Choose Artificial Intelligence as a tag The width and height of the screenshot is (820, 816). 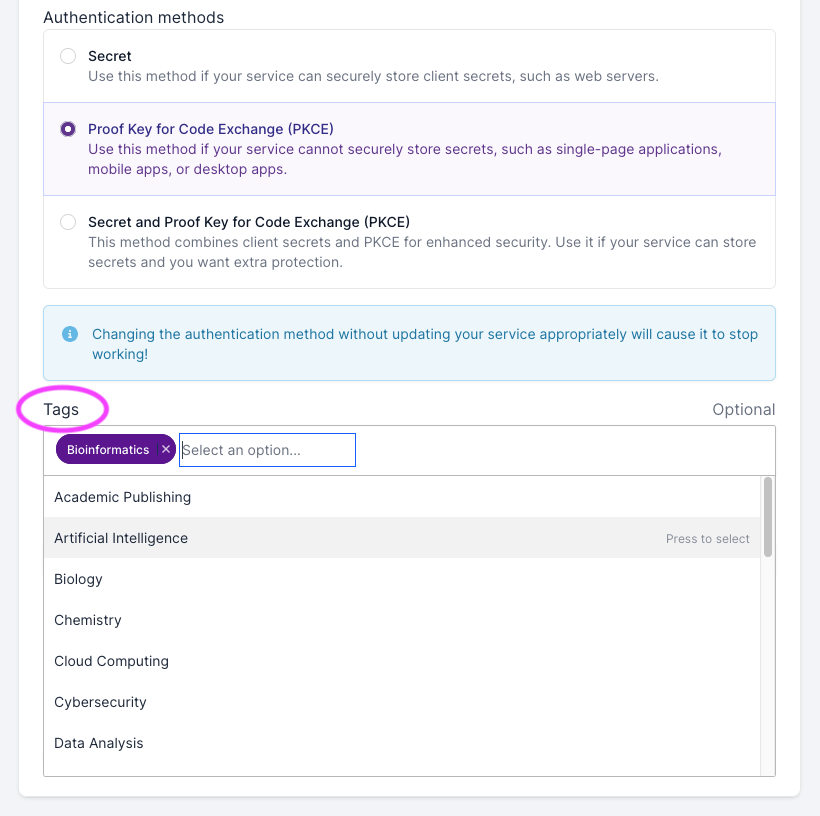pos(121,538)
